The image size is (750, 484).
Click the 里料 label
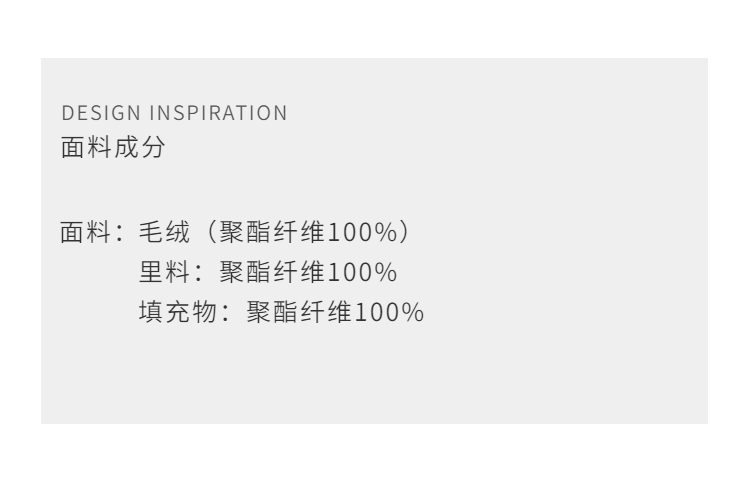(x=160, y=273)
